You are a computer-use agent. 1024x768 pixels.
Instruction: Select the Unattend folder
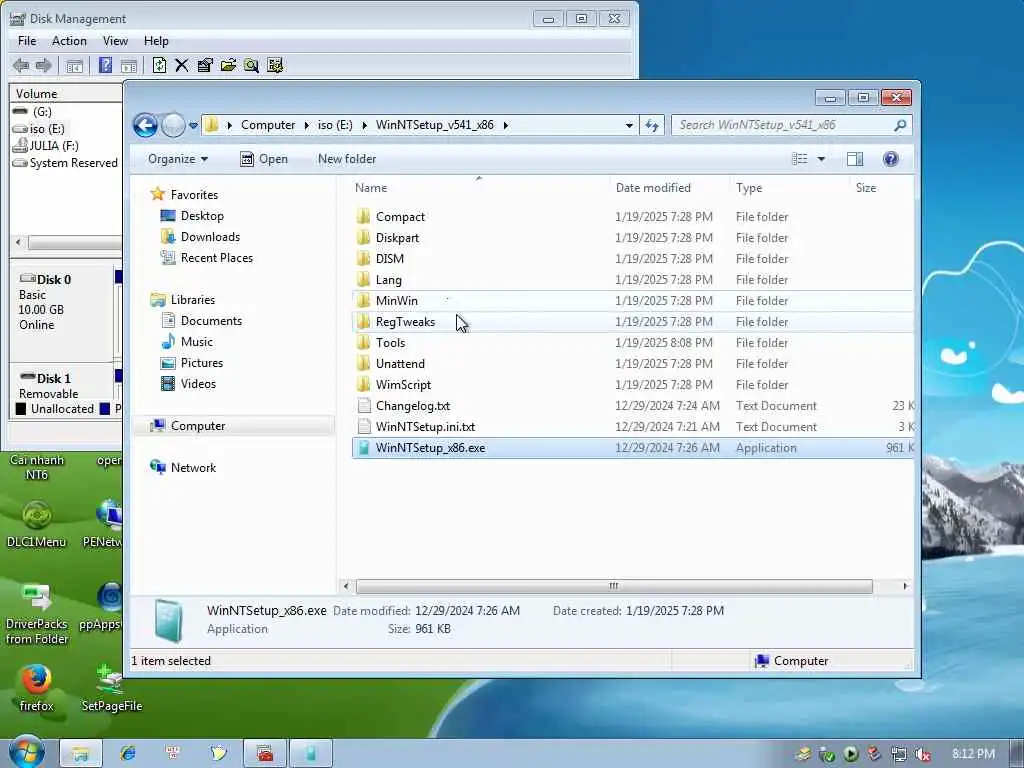632,364
